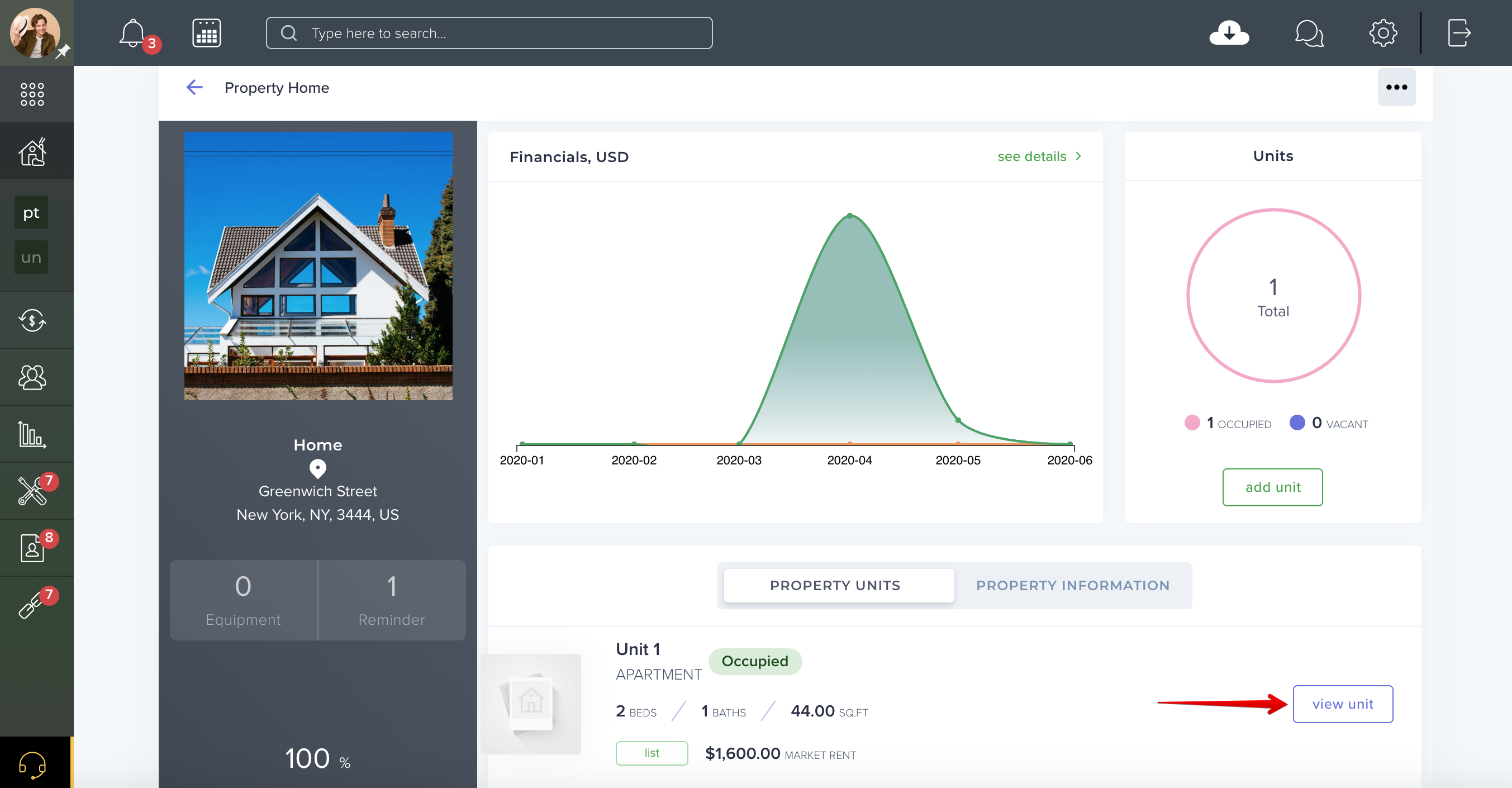Open the tenants people icon
Image resolution: width=1512 pixels, height=788 pixels.
(x=32, y=377)
